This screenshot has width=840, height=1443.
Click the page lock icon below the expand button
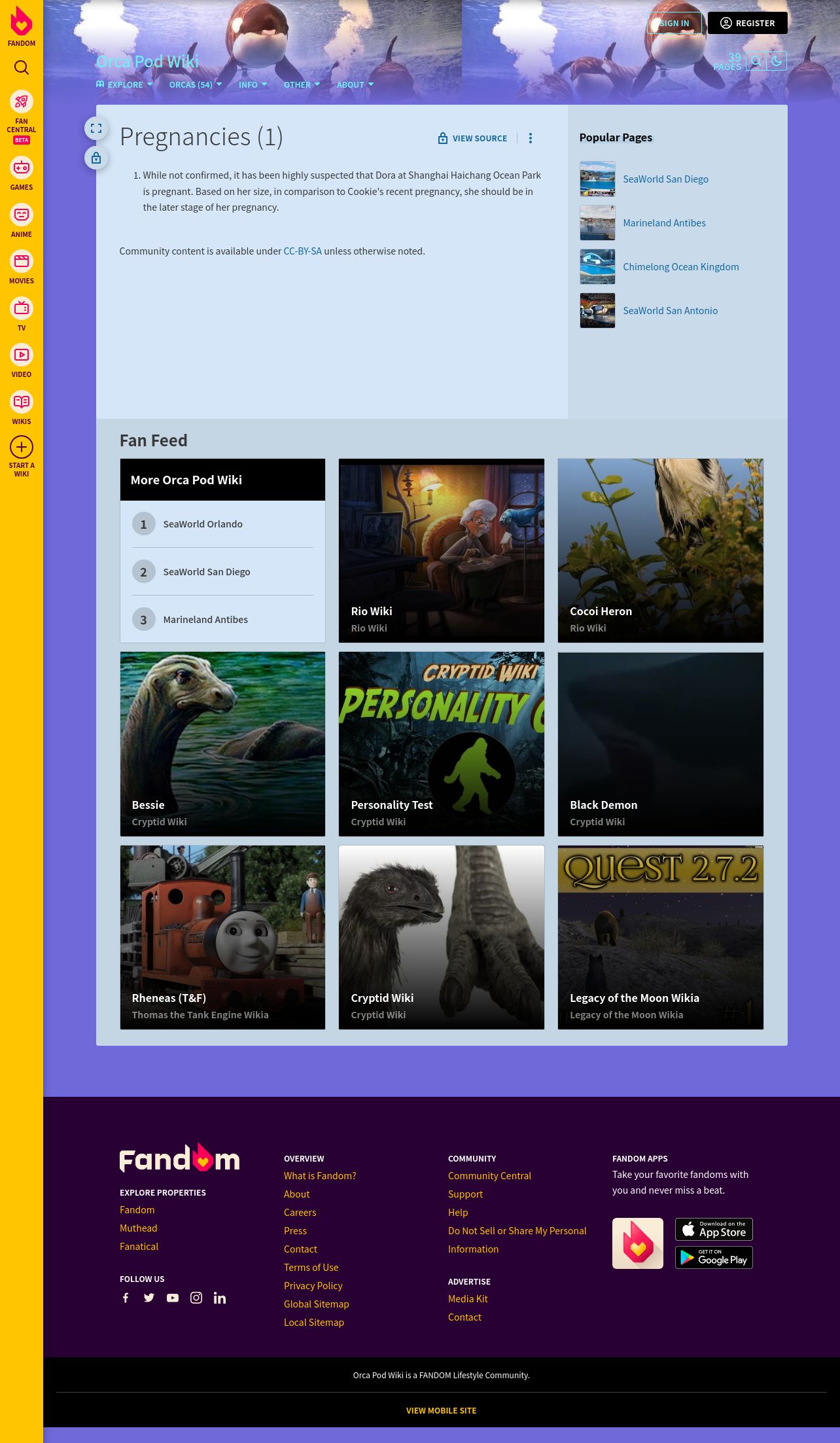pos(96,158)
